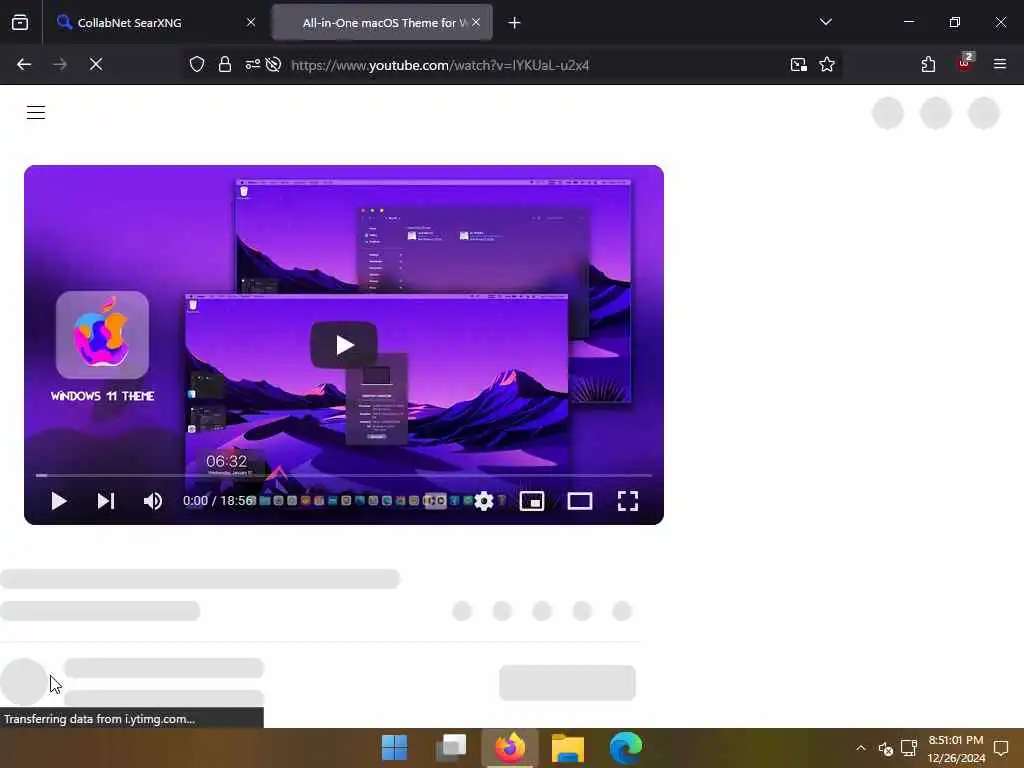Close the CollabNet SearXNG tab
This screenshot has height=768, width=1024.
pos(251,22)
